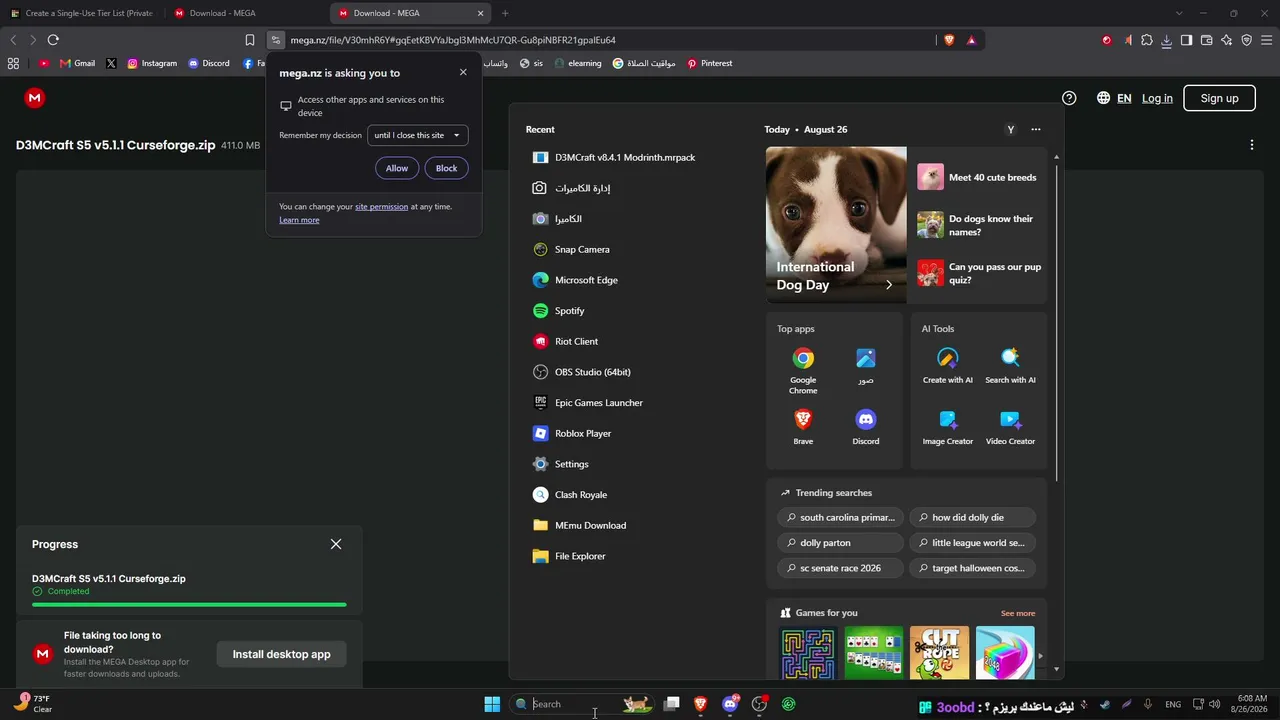The width and height of the screenshot is (1280, 720).
Task: Open Settings from the Recent list
Action: pos(560,464)
